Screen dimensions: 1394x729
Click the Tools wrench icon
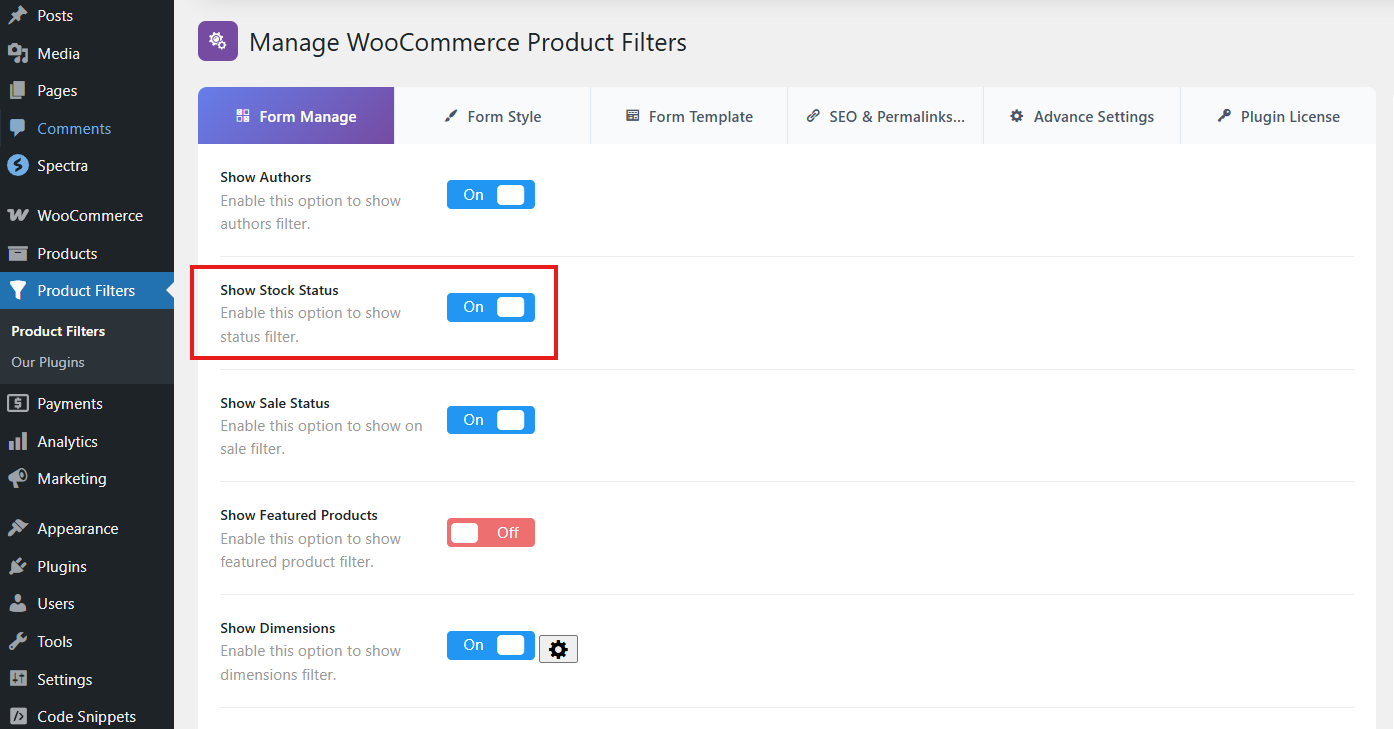(17, 642)
